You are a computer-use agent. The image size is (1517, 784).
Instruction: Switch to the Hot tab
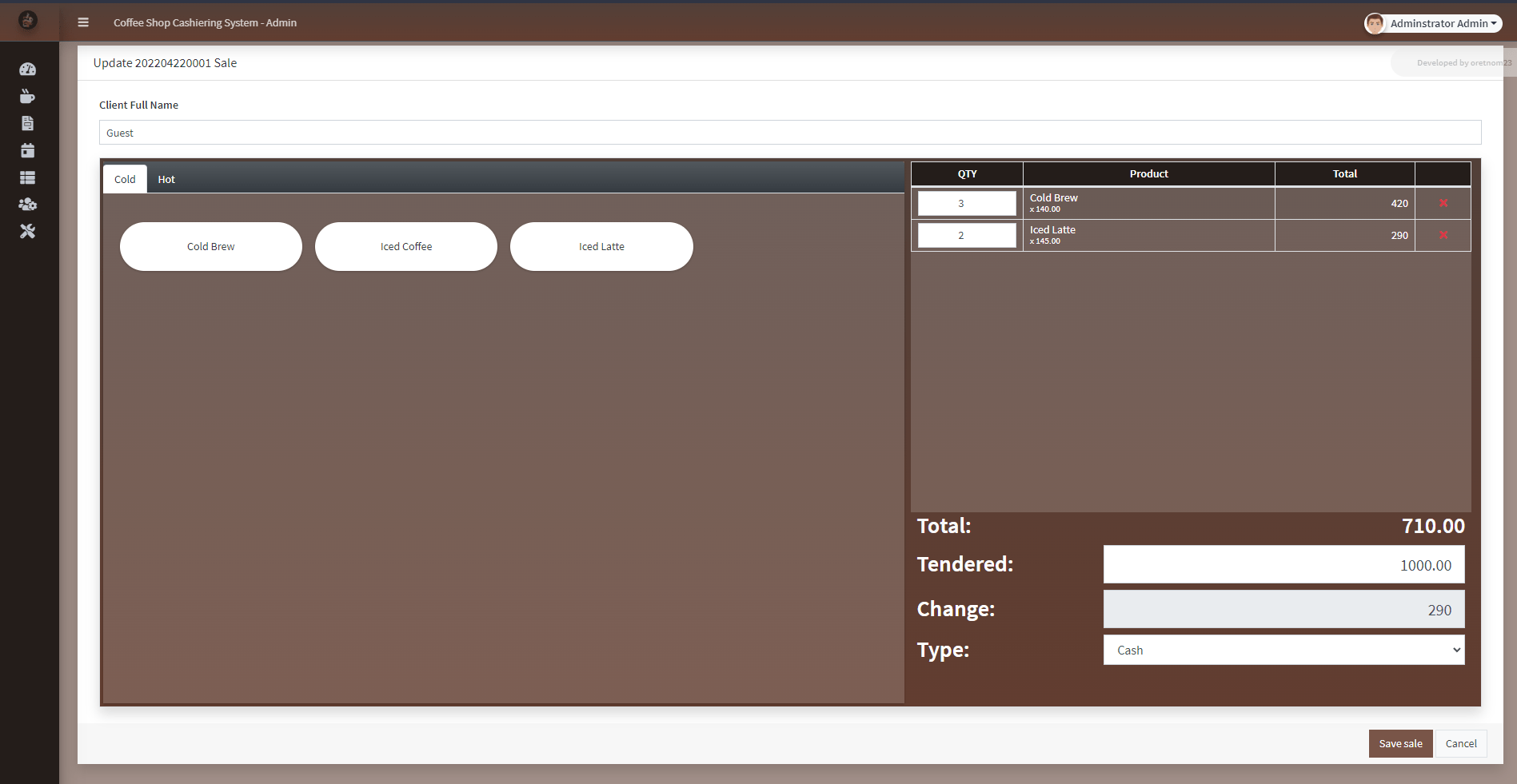(x=166, y=178)
